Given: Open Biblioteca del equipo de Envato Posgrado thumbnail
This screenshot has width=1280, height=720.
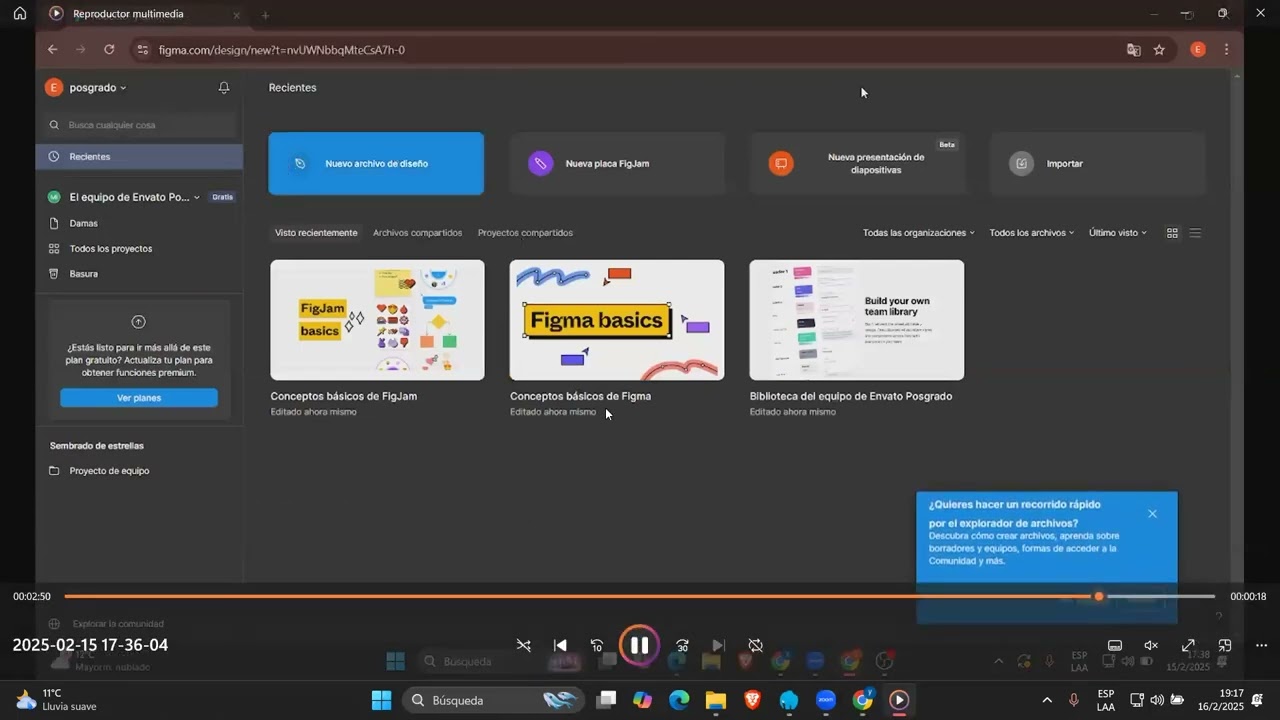Looking at the screenshot, I should [x=857, y=320].
